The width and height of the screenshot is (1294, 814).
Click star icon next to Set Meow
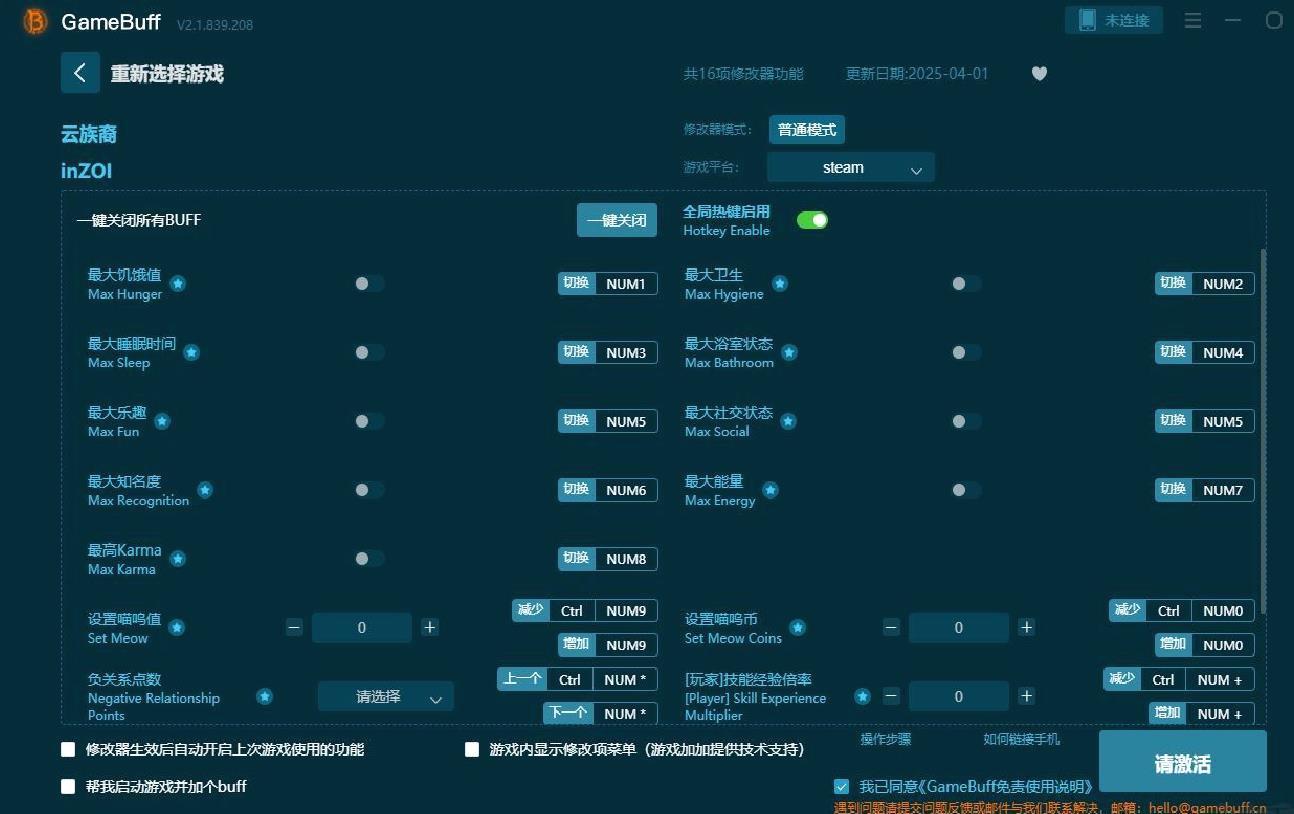click(177, 628)
